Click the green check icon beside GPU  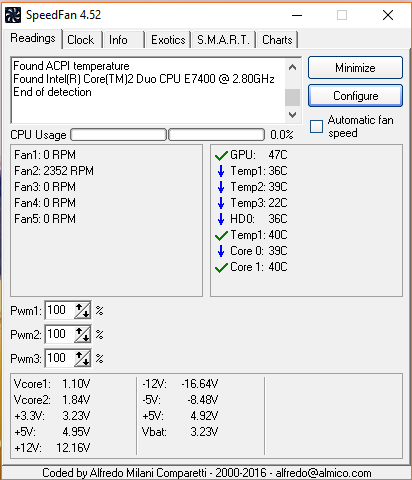click(221, 155)
